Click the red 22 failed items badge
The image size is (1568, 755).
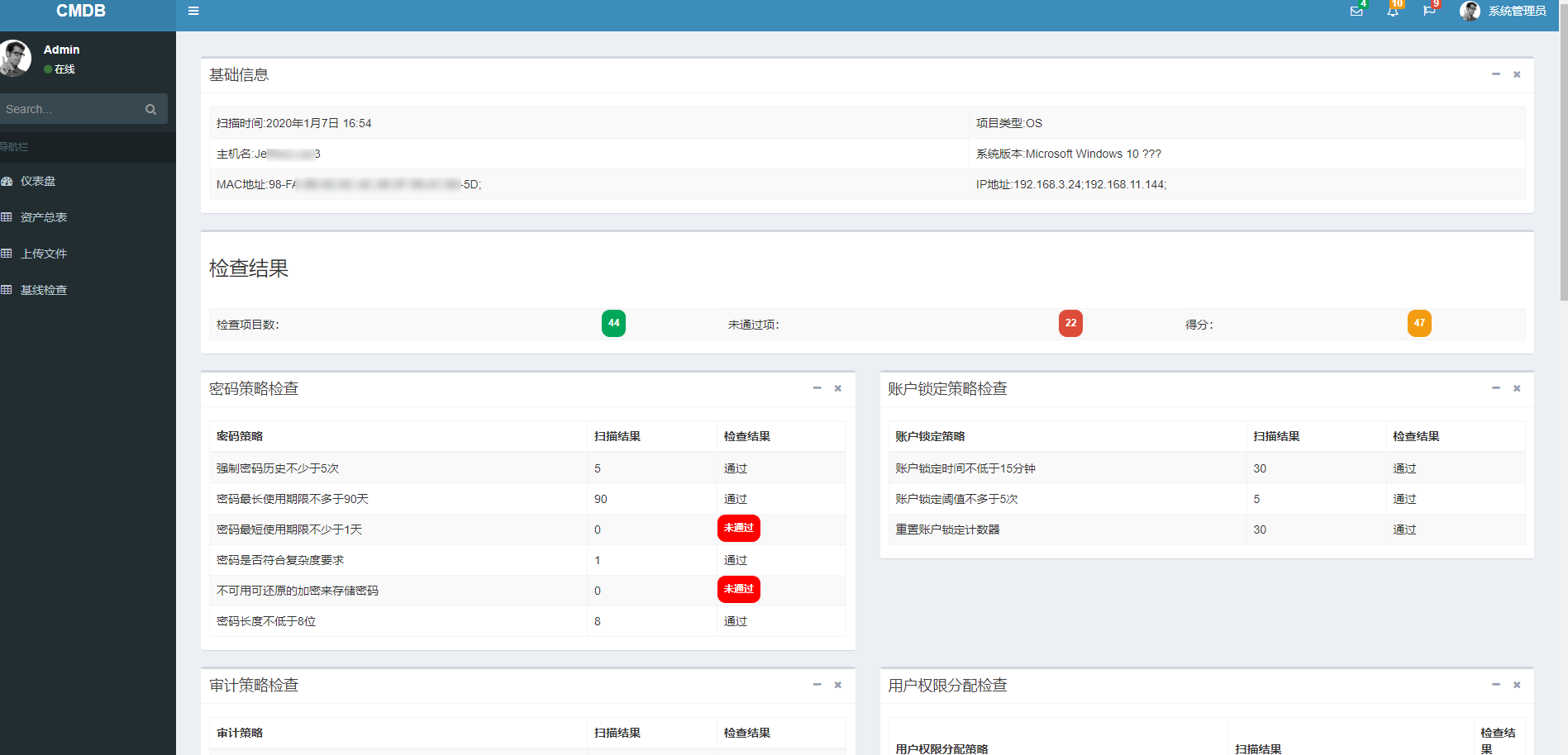point(1070,323)
